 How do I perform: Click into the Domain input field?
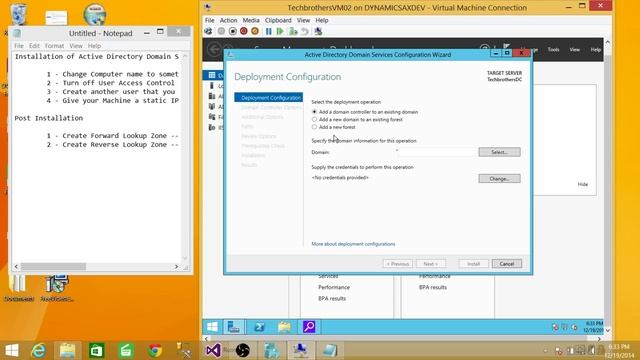click(x=437, y=152)
